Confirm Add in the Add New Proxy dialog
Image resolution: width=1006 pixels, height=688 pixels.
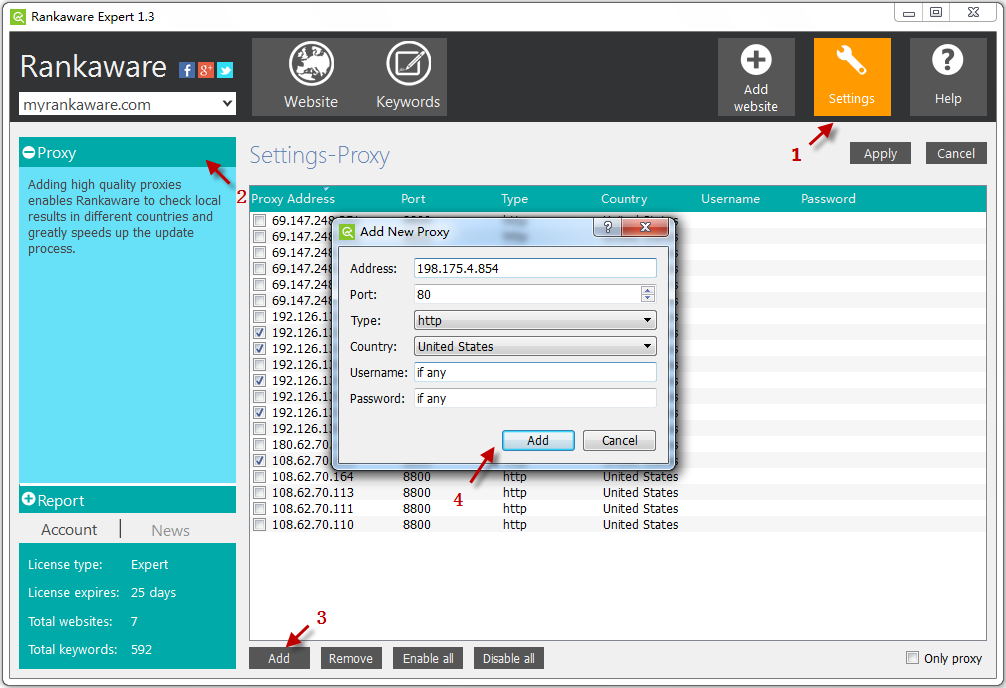pos(538,440)
